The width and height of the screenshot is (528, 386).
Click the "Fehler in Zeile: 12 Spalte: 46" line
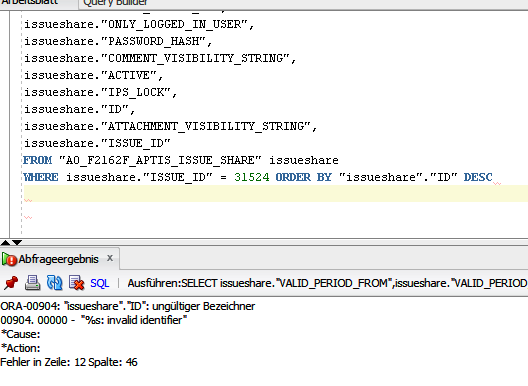click(x=69, y=362)
